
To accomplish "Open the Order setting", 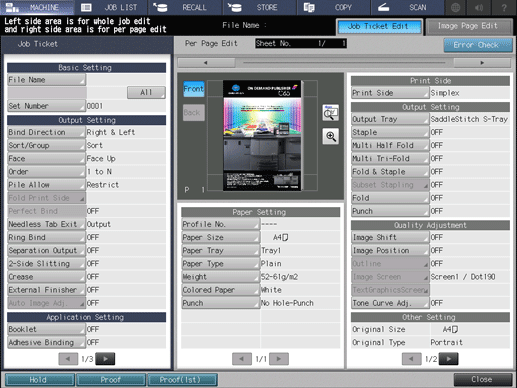I will point(46,172).
